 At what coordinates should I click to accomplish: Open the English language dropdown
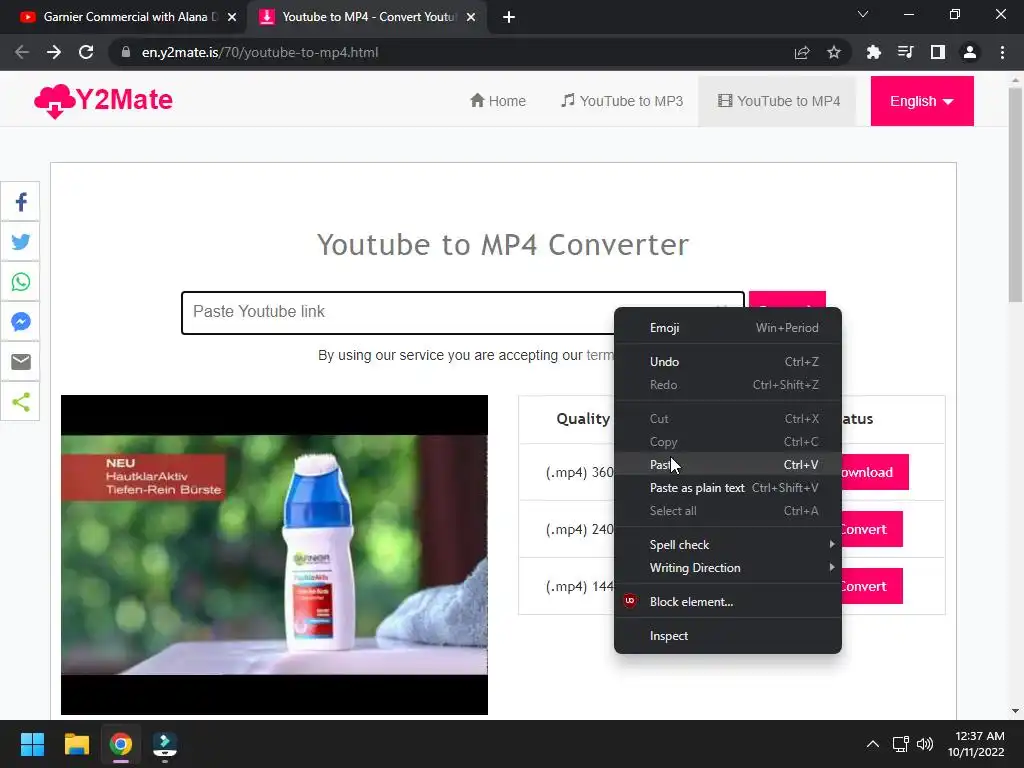click(921, 101)
